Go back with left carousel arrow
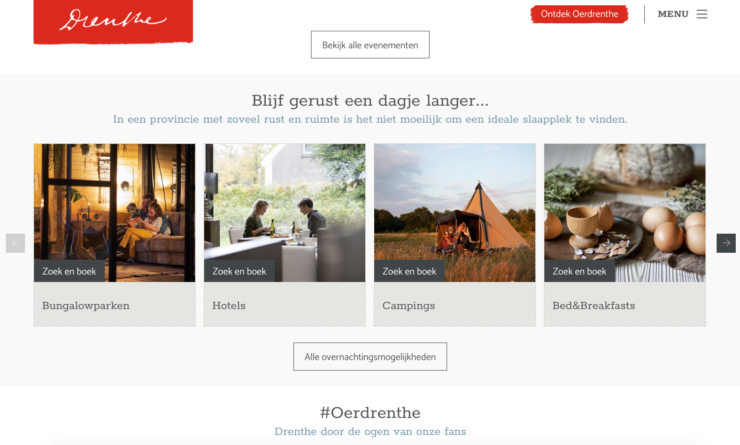The height and width of the screenshot is (445, 740). [x=15, y=243]
